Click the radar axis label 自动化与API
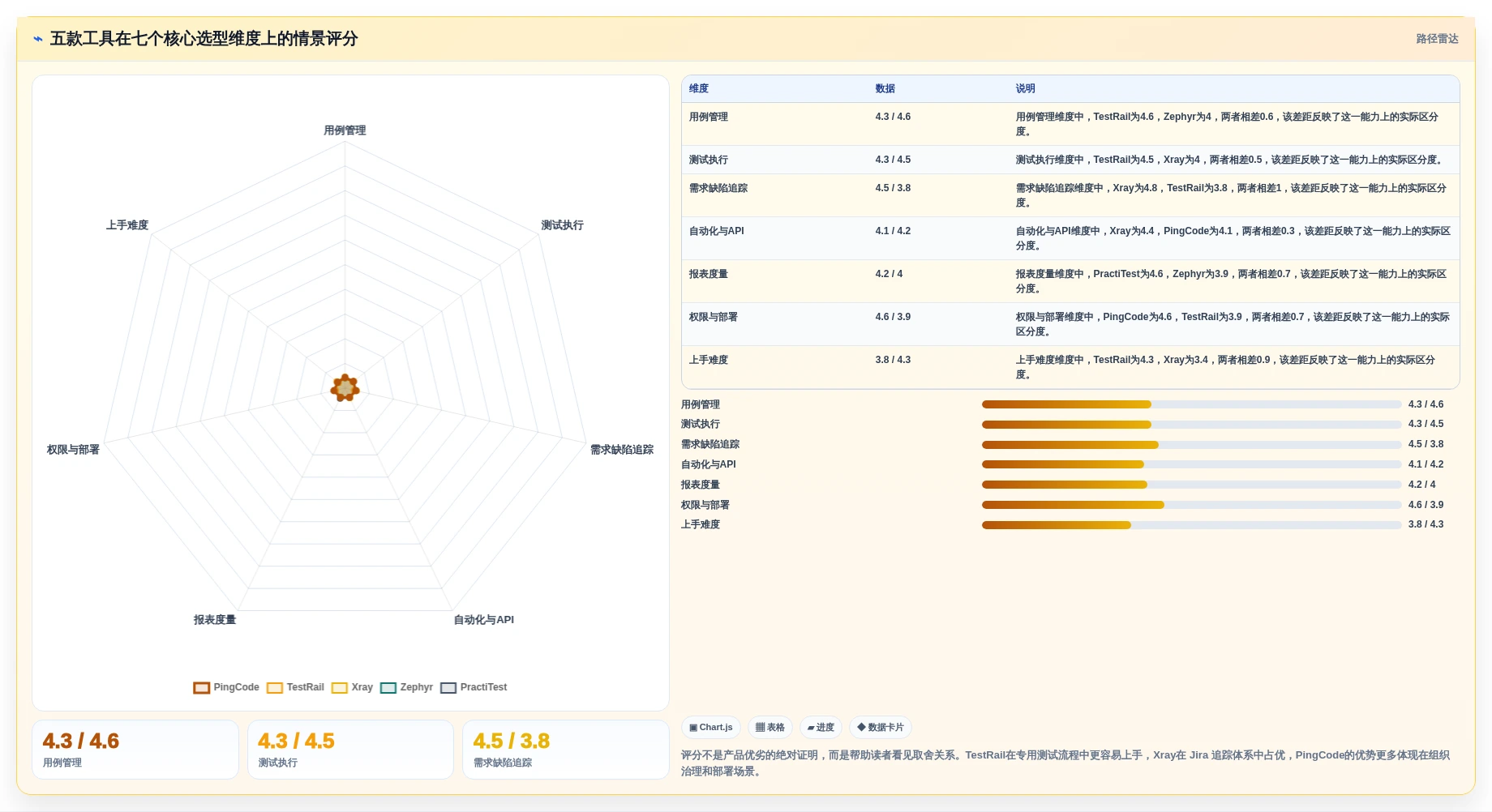 point(484,620)
